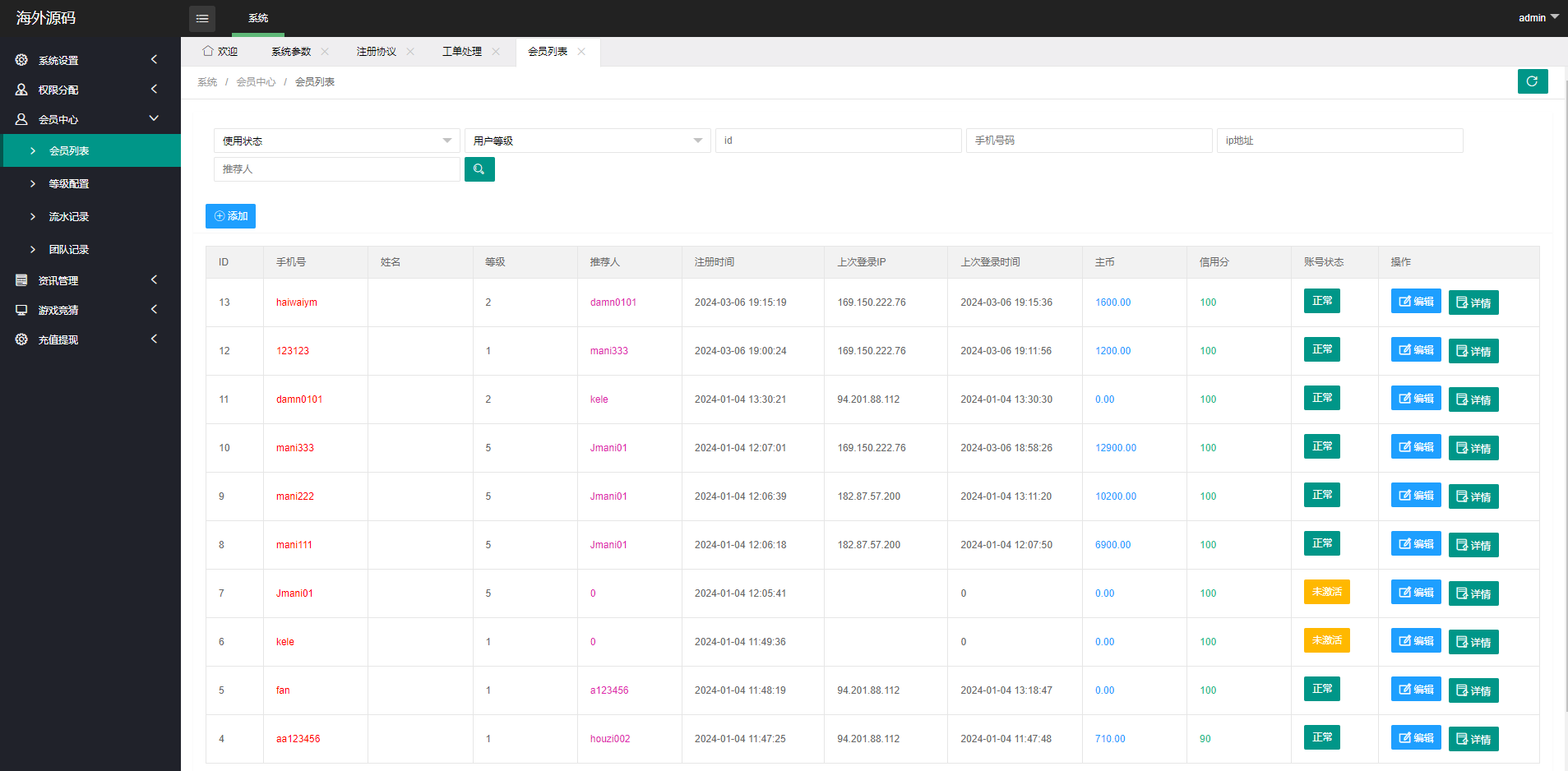This screenshot has height=771, width=1568.
Task: Switch to the 注册协议 tab
Action: click(376, 51)
